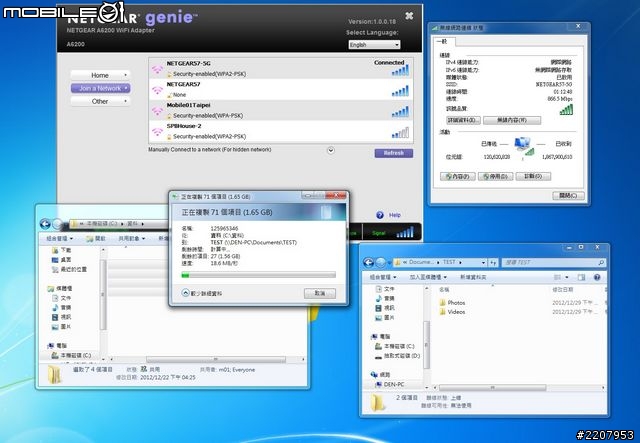Open Share with menu in source explorer

click(131, 238)
